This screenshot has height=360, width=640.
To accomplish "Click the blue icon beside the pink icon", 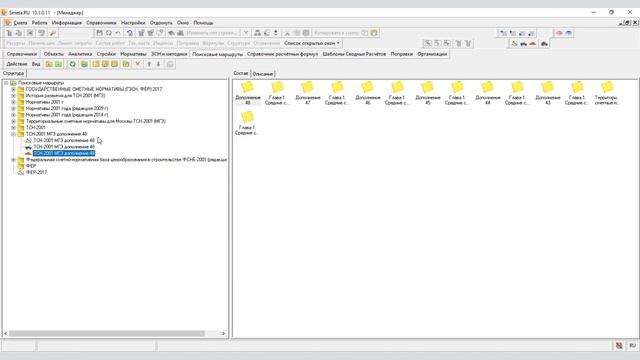I will pyautogui.click(x=569, y=33).
